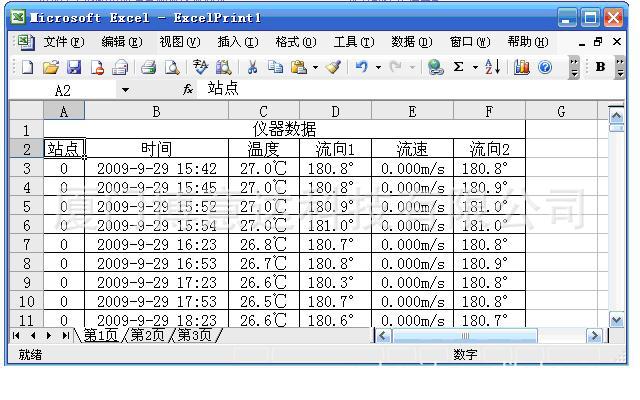
Task: Click the vertical scrollbar down arrow
Action: pos(616,320)
